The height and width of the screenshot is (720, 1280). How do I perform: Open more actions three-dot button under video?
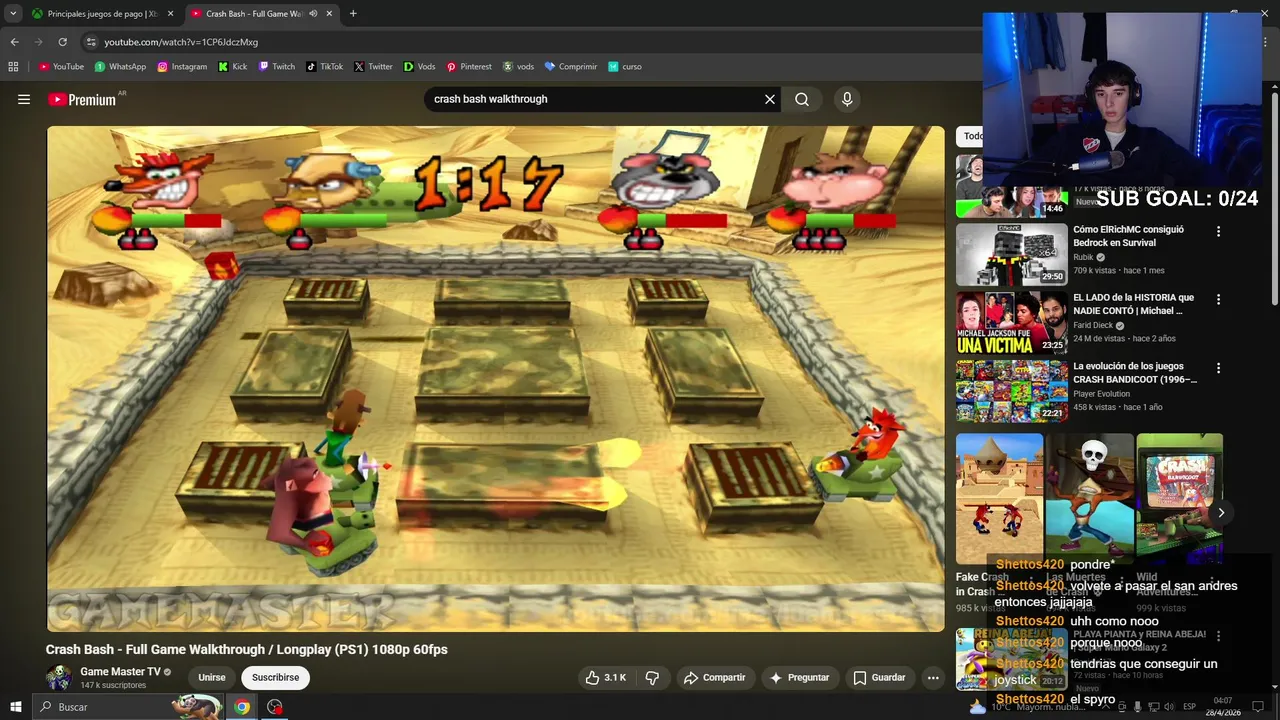(933, 677)
